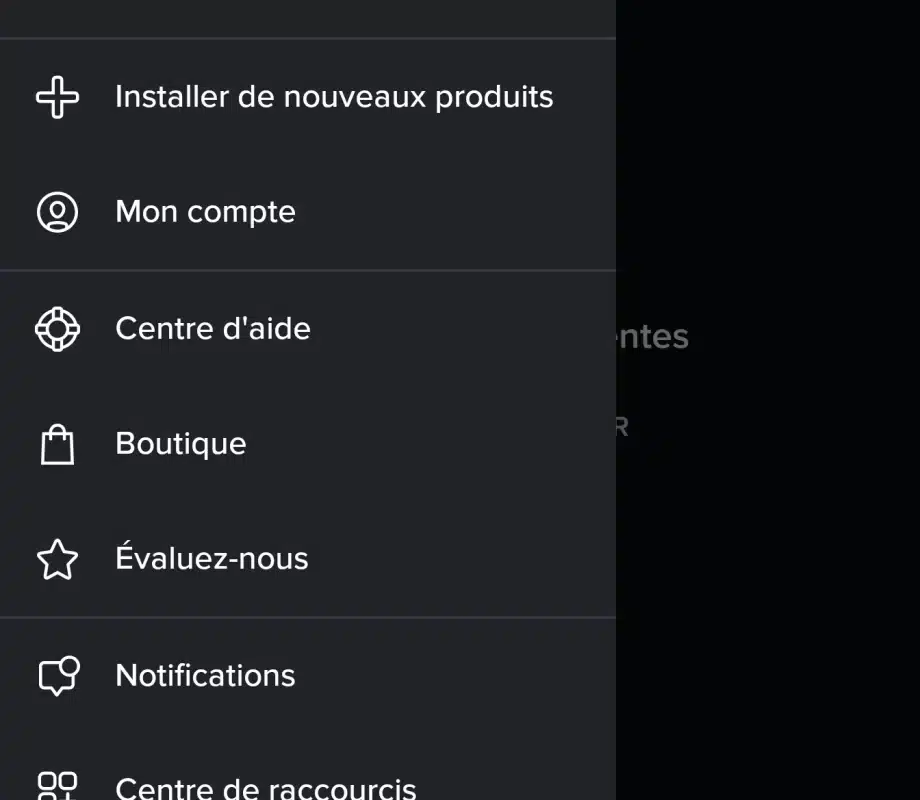Click the profile icon beside Mon compte
920x800 pixels.
pyautogui.click(x=57, y=212)
